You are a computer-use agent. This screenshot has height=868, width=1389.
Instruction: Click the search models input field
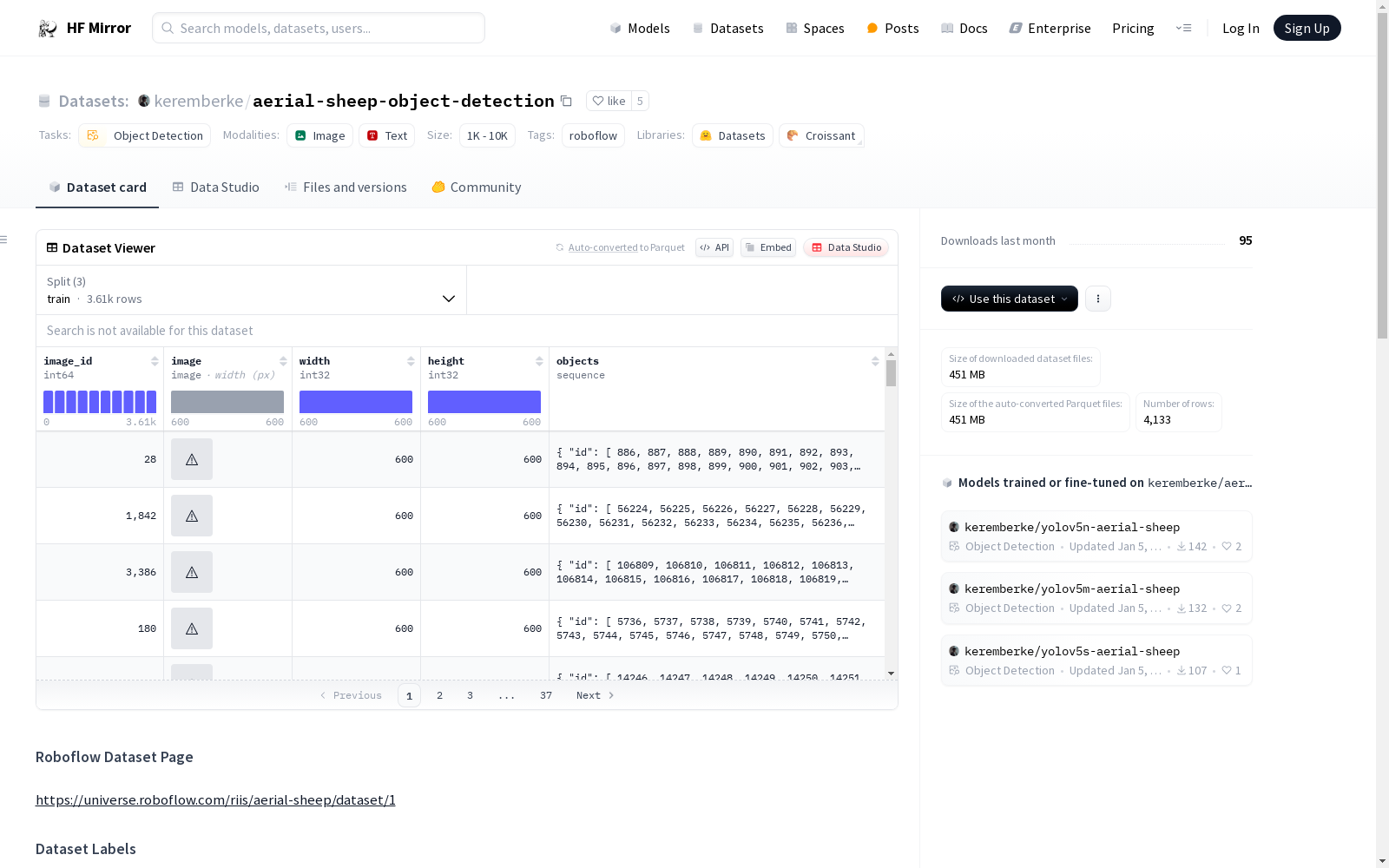[319, 28]
